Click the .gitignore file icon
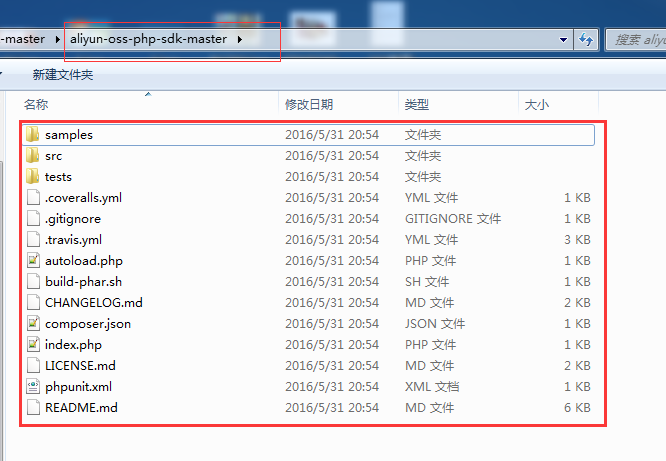 pos(33,218)
